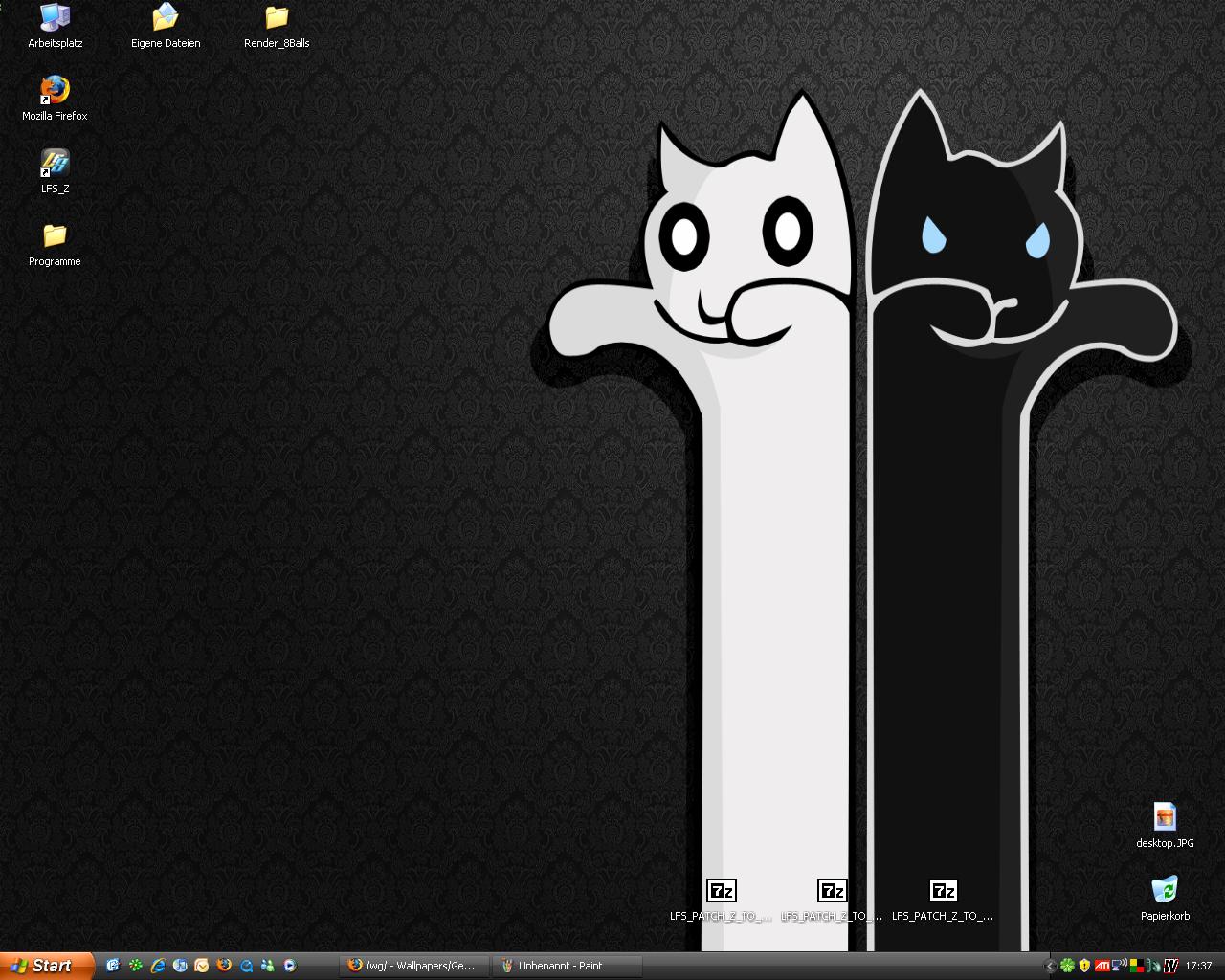Click the 17:37 system clock
1225x980 pixels.
(x=1199, y=966)
